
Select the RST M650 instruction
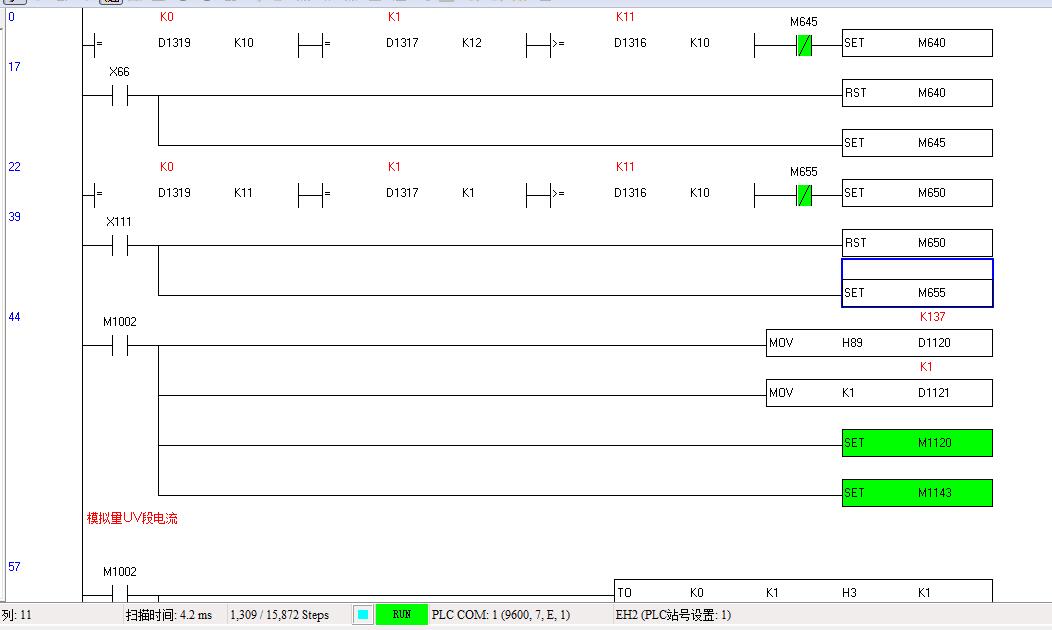click(917, 244)
